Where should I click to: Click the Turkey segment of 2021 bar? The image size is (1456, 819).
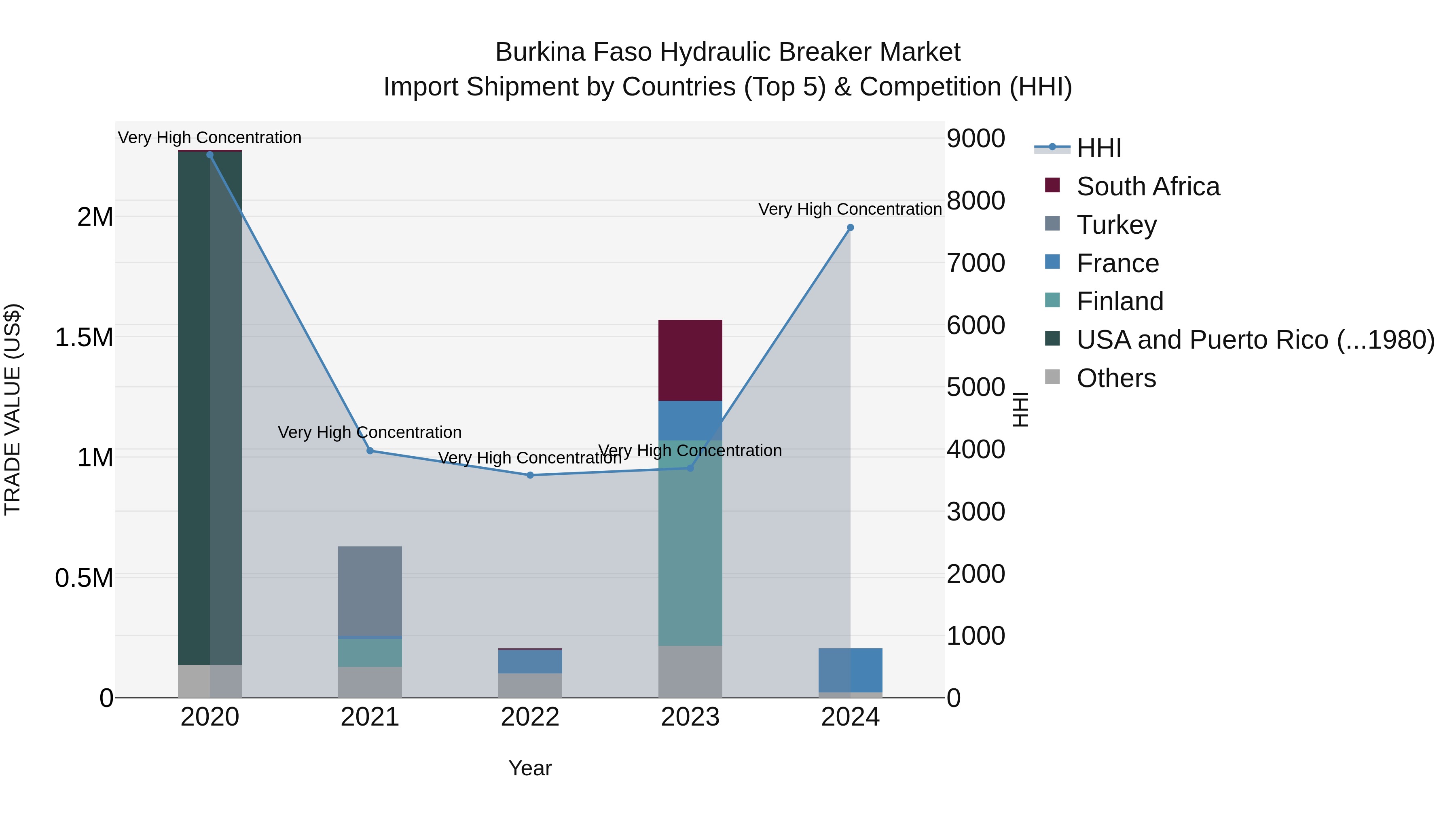click(x=370, y=590)
